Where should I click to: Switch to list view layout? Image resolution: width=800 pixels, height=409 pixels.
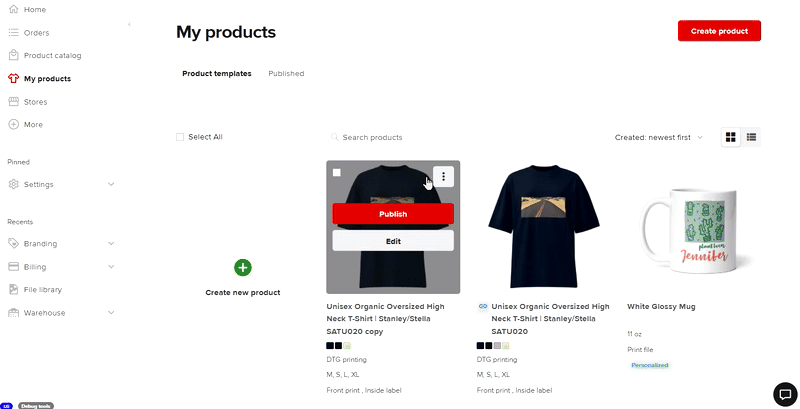click(751, 137)
